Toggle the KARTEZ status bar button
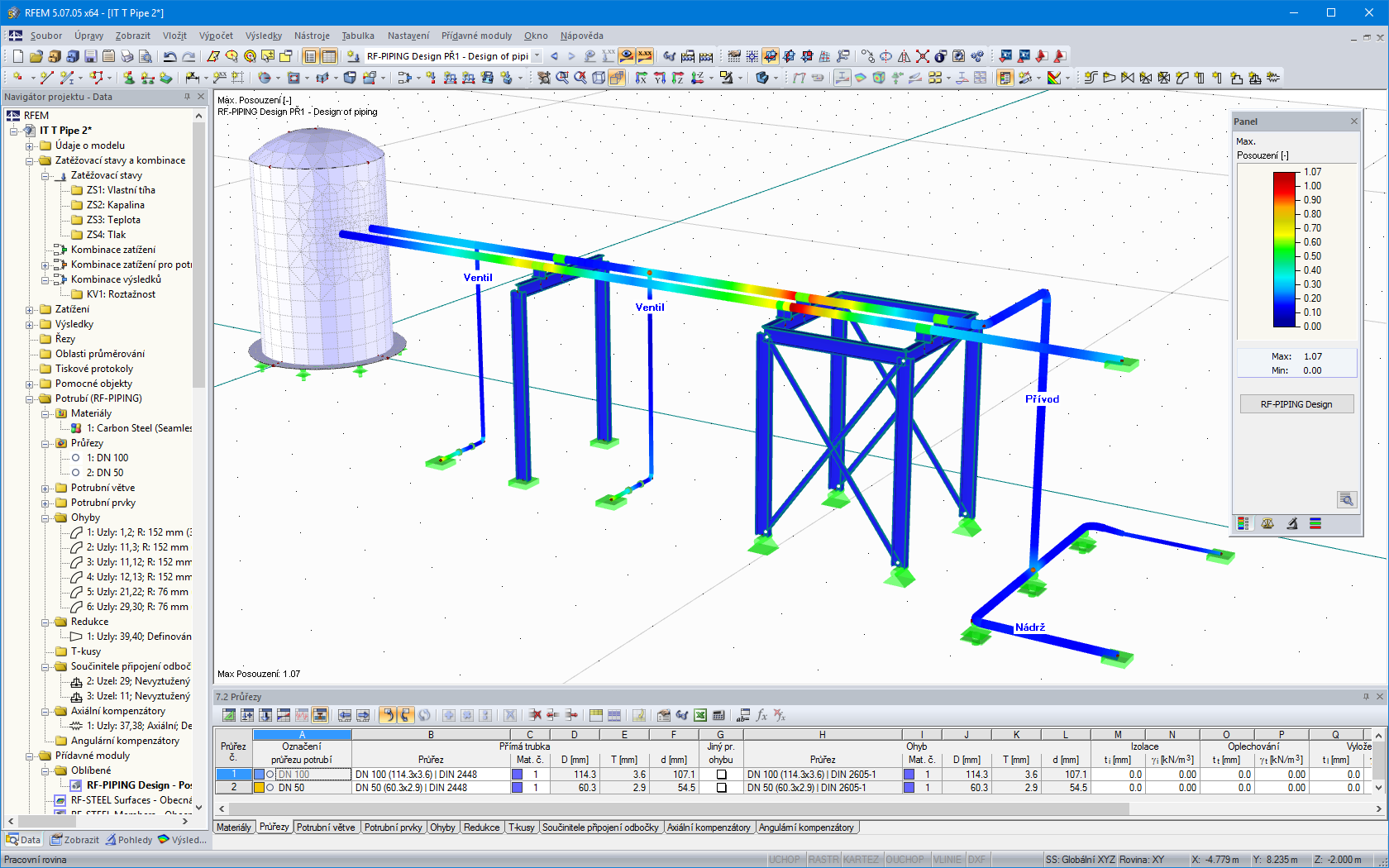 862,860
